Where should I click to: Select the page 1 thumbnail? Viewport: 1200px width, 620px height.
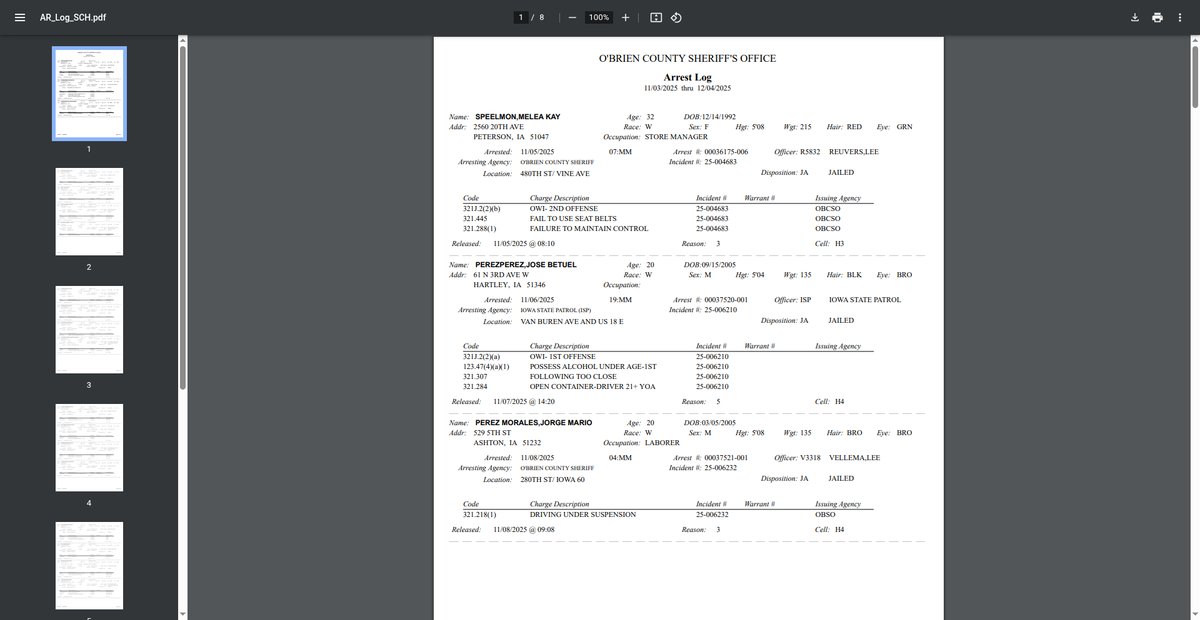[89, 93]
